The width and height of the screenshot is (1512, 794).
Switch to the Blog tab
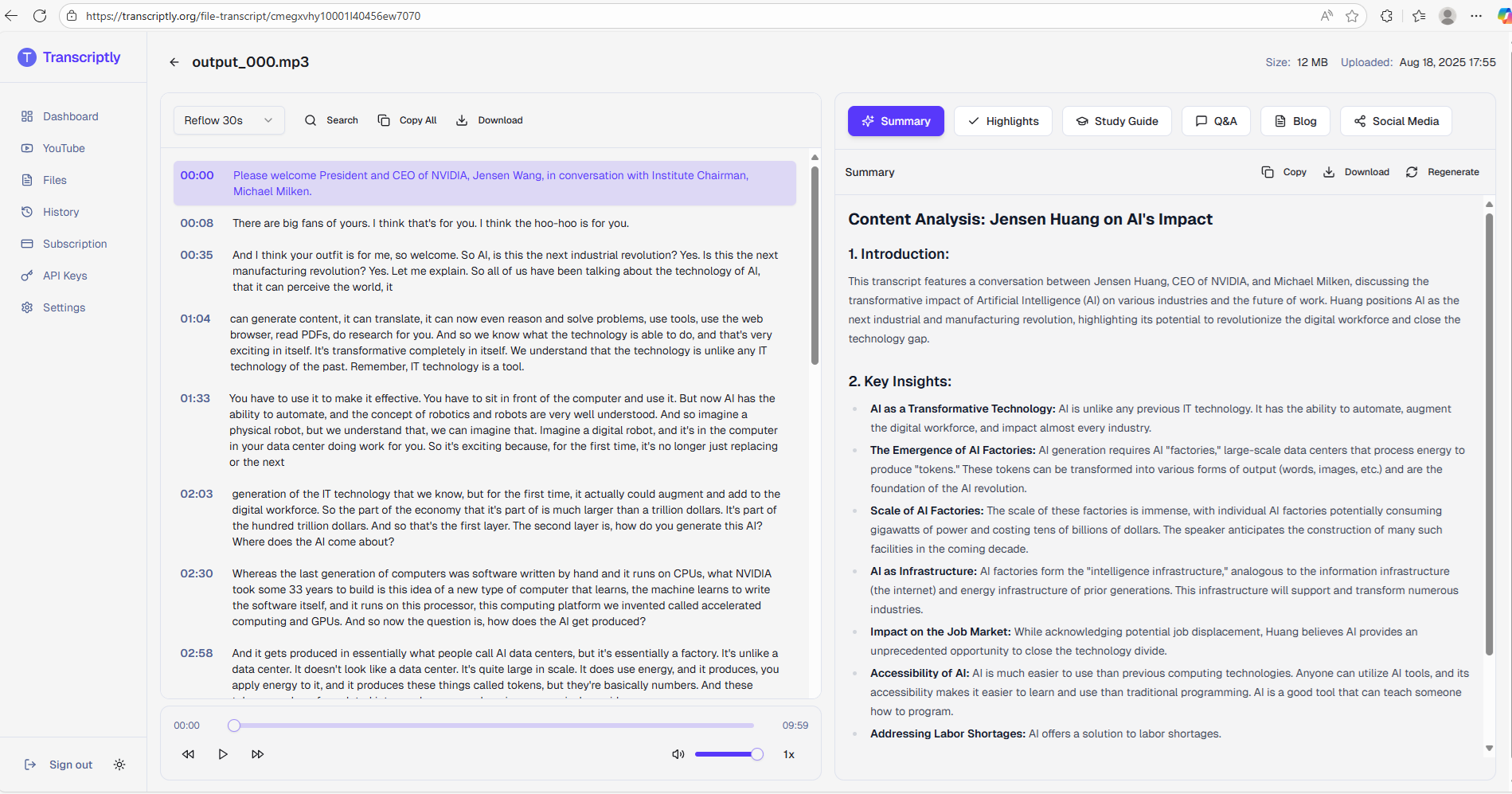(x=1295, y=121)
